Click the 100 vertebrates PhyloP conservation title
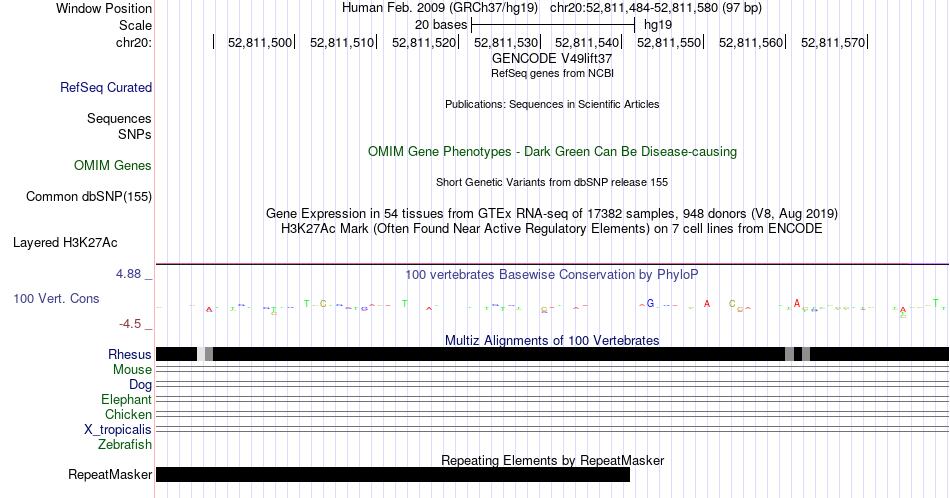The height and width of the screenshot is (498, 950). 552,274
